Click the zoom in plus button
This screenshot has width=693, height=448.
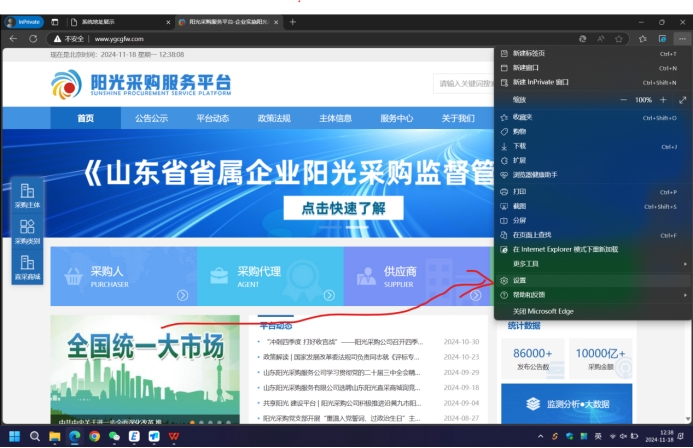[662, 100]
